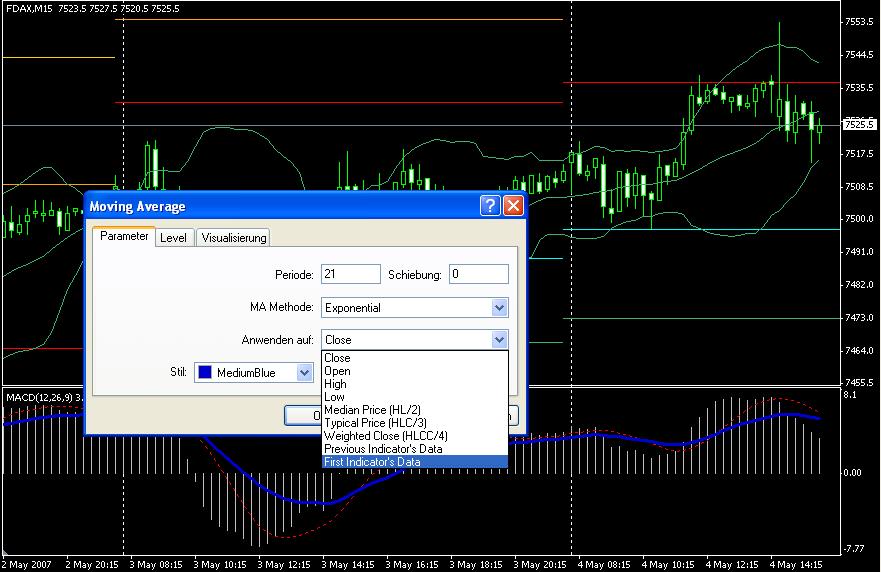This screenshot has height=572, width=881.
Task: Focus the Schiebung input field
Action: [x=478, y=274]
